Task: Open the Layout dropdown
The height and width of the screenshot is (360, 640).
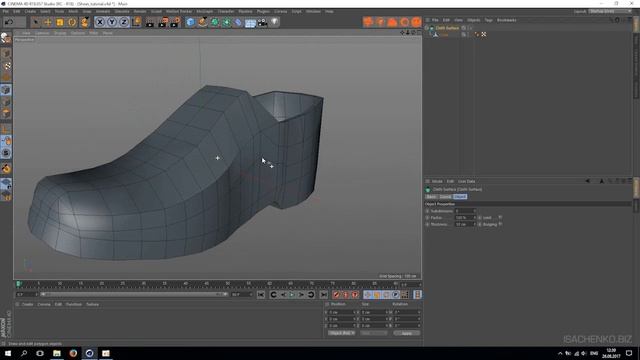Action: tap(609, 11)
